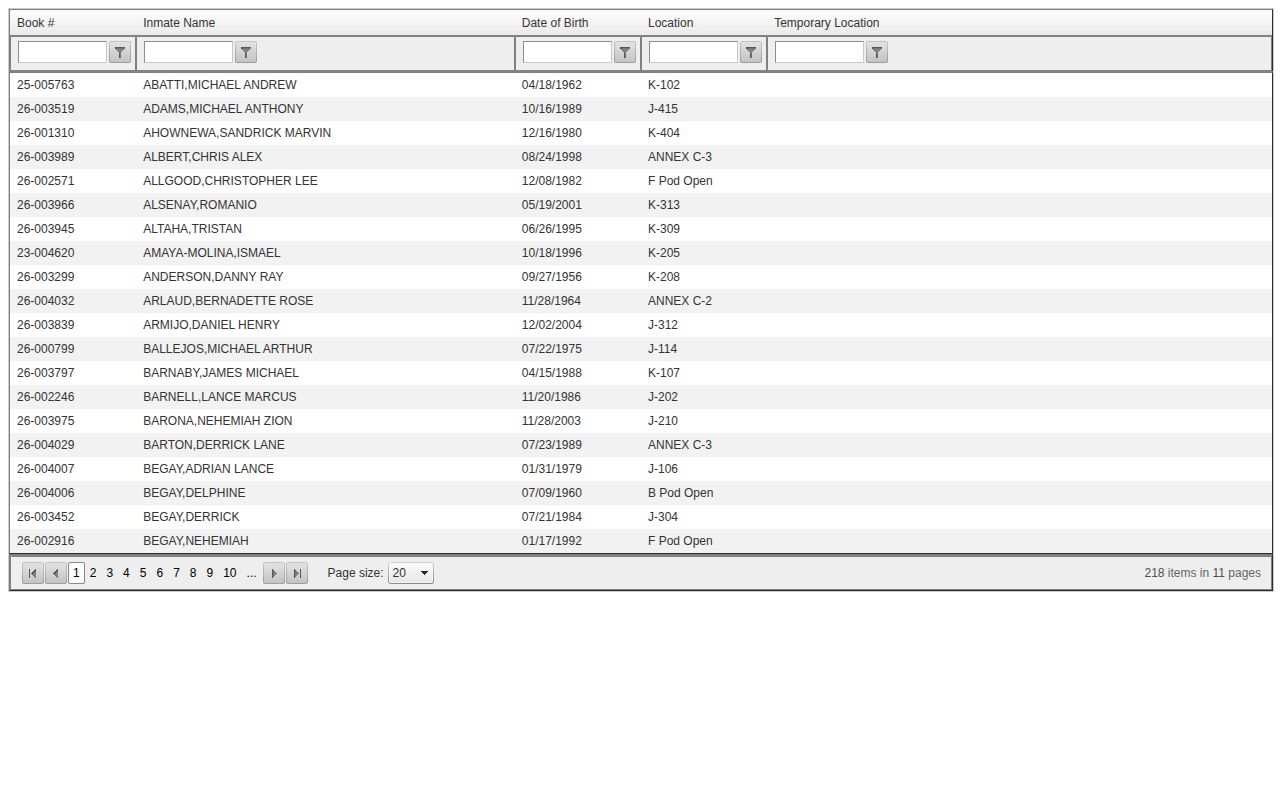Select birth date 05/19/2001
The image size is (1280, 800).
coord(552,205)
